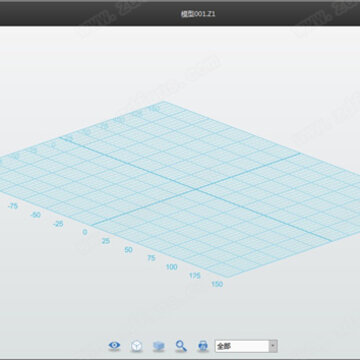The height and width of the screenshot is (360, 360).
Task: Toggle the eye view visibility icon
Action: pos(114,346)
